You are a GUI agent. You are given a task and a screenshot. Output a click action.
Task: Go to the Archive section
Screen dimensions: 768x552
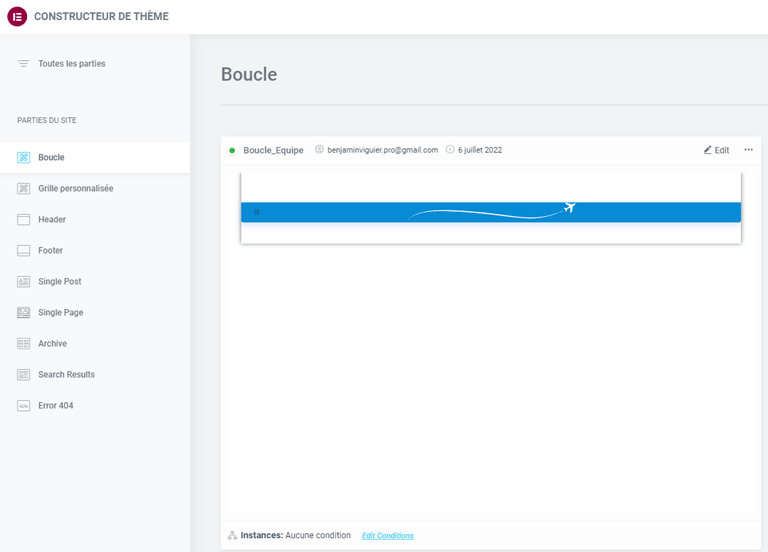point(52,344)
